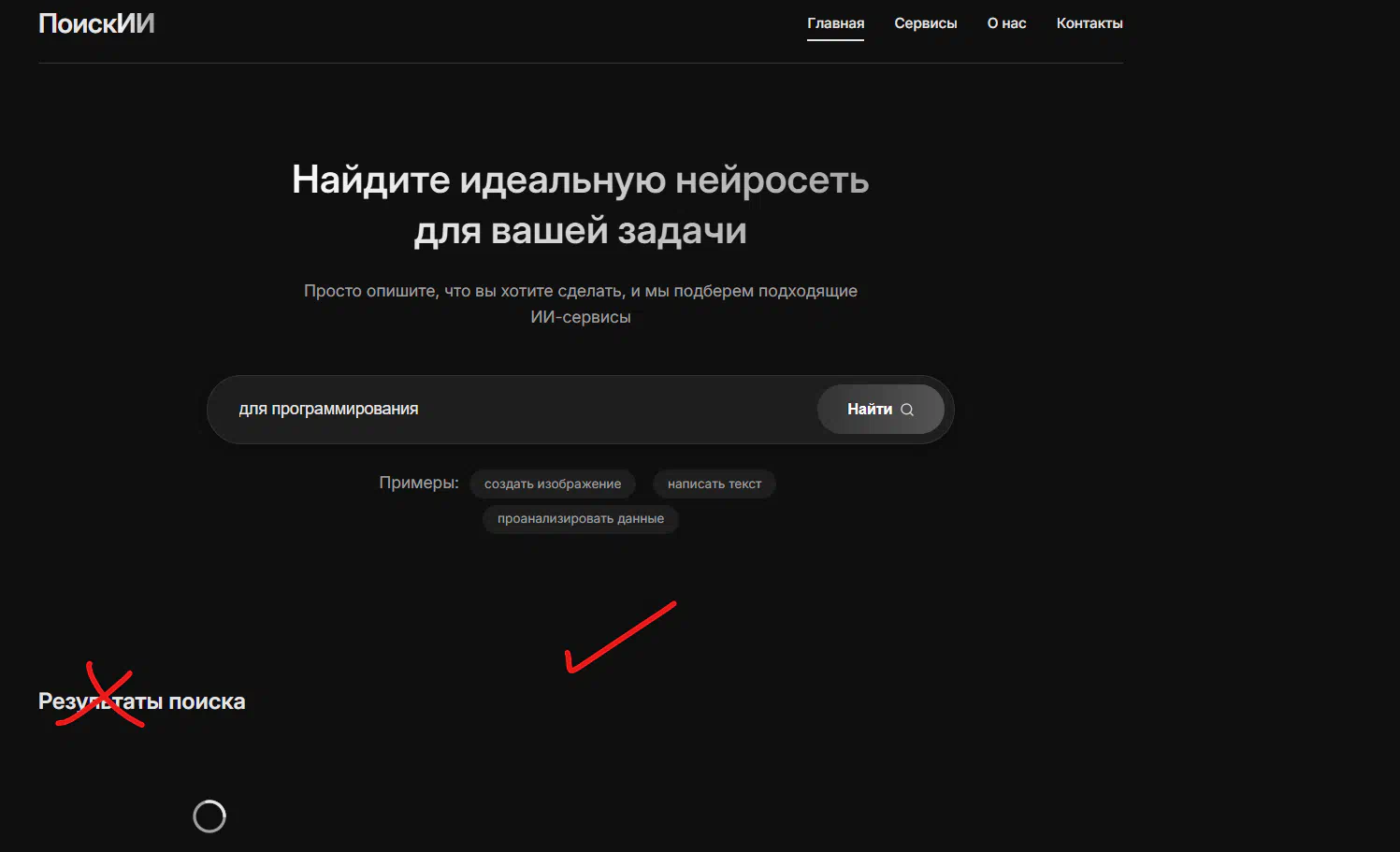This screenshot has height=852, width=1400.
Task: Click the horizontal divider below the header
Action: [x=580, y=63]
